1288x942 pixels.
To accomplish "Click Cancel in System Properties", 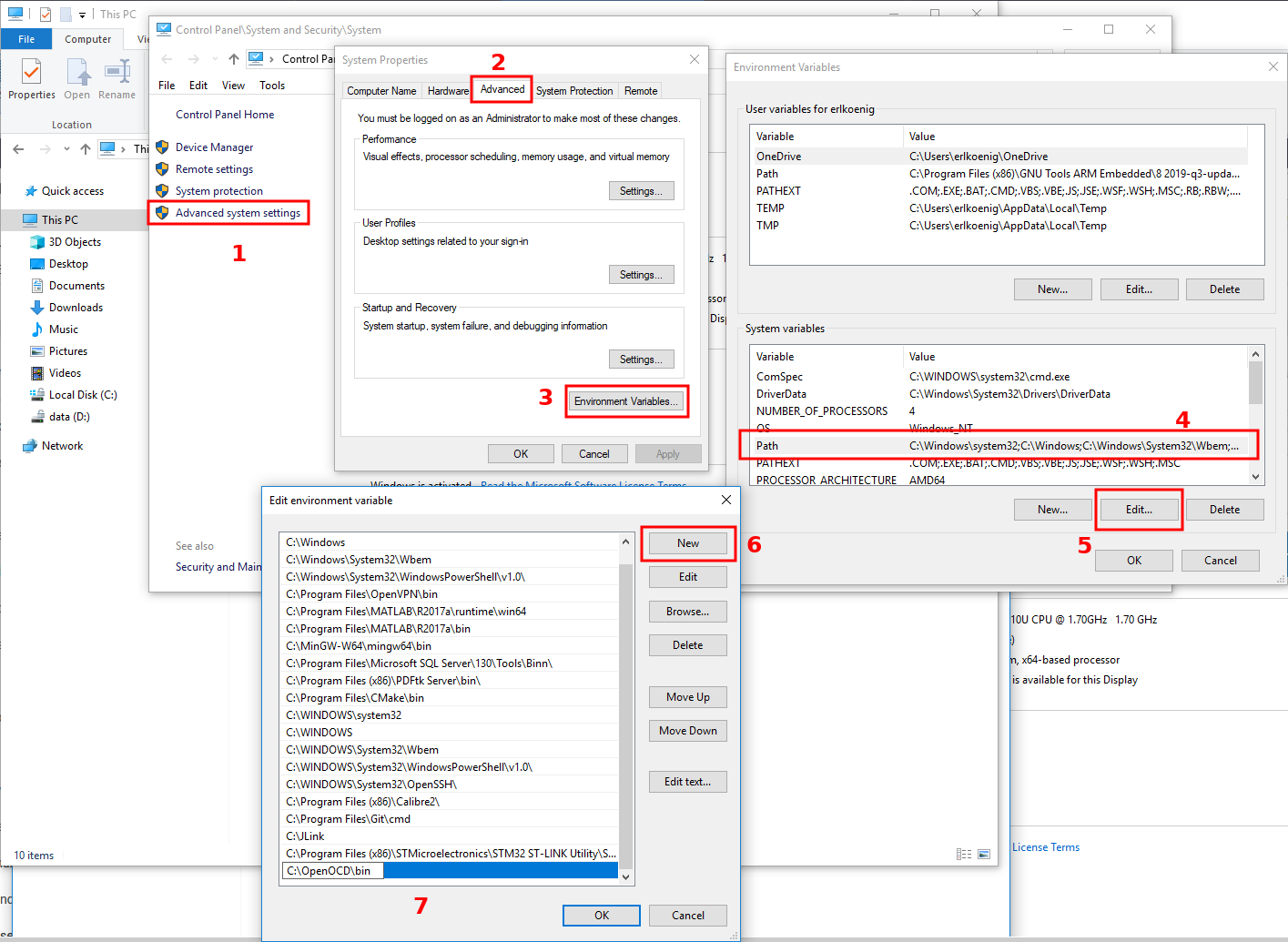I will [x=594, y=454].
